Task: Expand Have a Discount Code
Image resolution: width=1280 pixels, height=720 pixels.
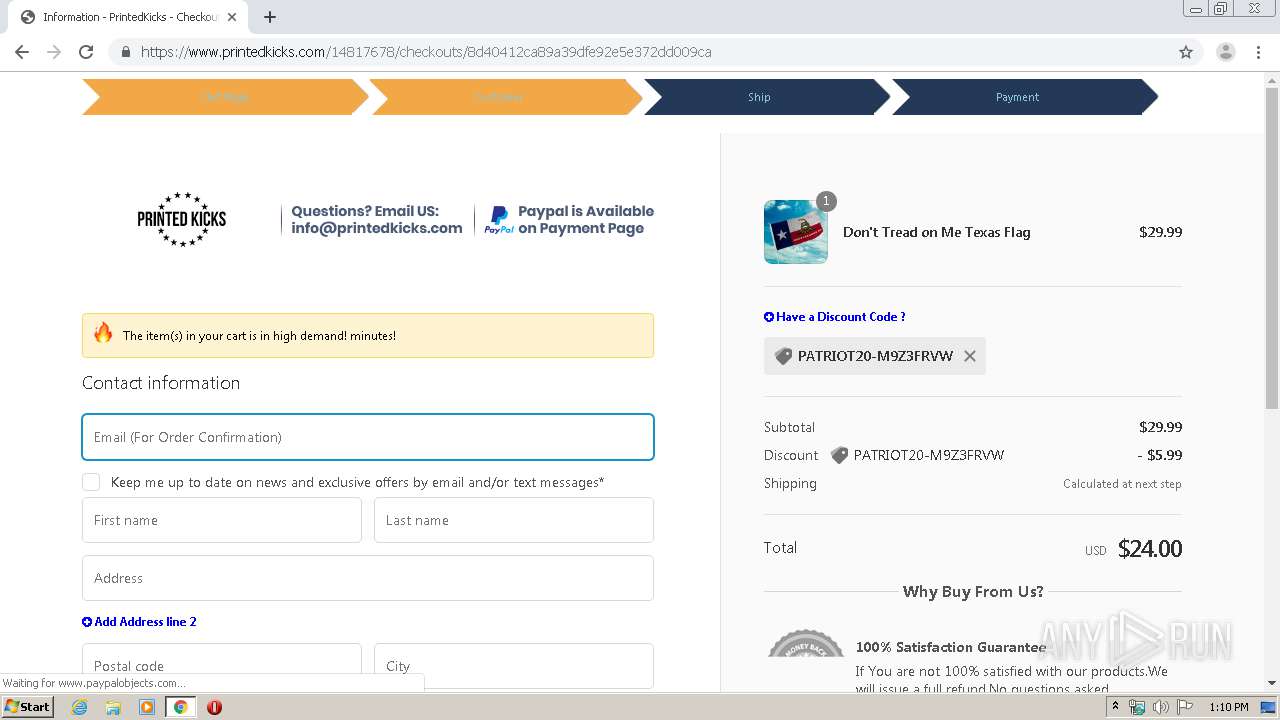Action: 835,317
